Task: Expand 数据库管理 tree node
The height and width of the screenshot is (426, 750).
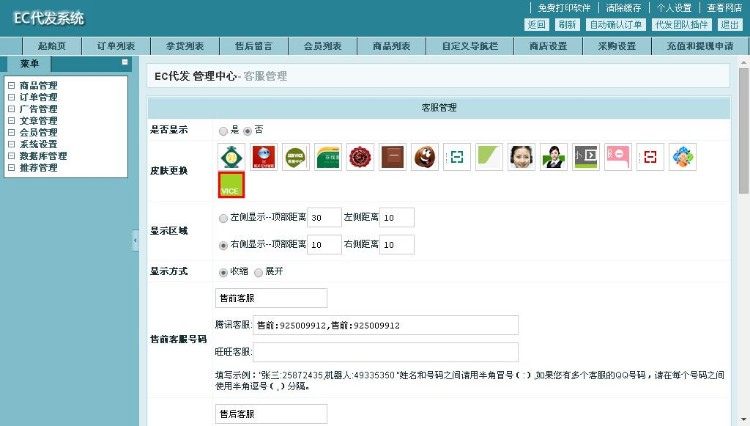Action: pyautogui.click(x=11, y=156)
